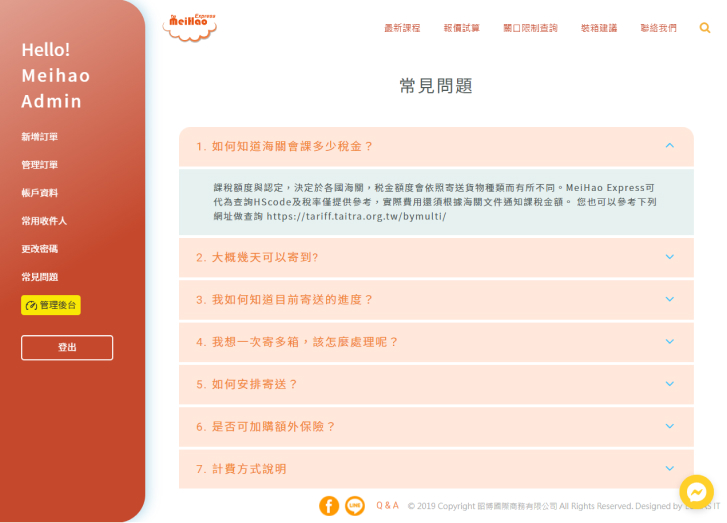Expand question 4 about multiple boxes
Viewport: 727px width, 523px height.
pyautogui.click(x=436, y=342)
